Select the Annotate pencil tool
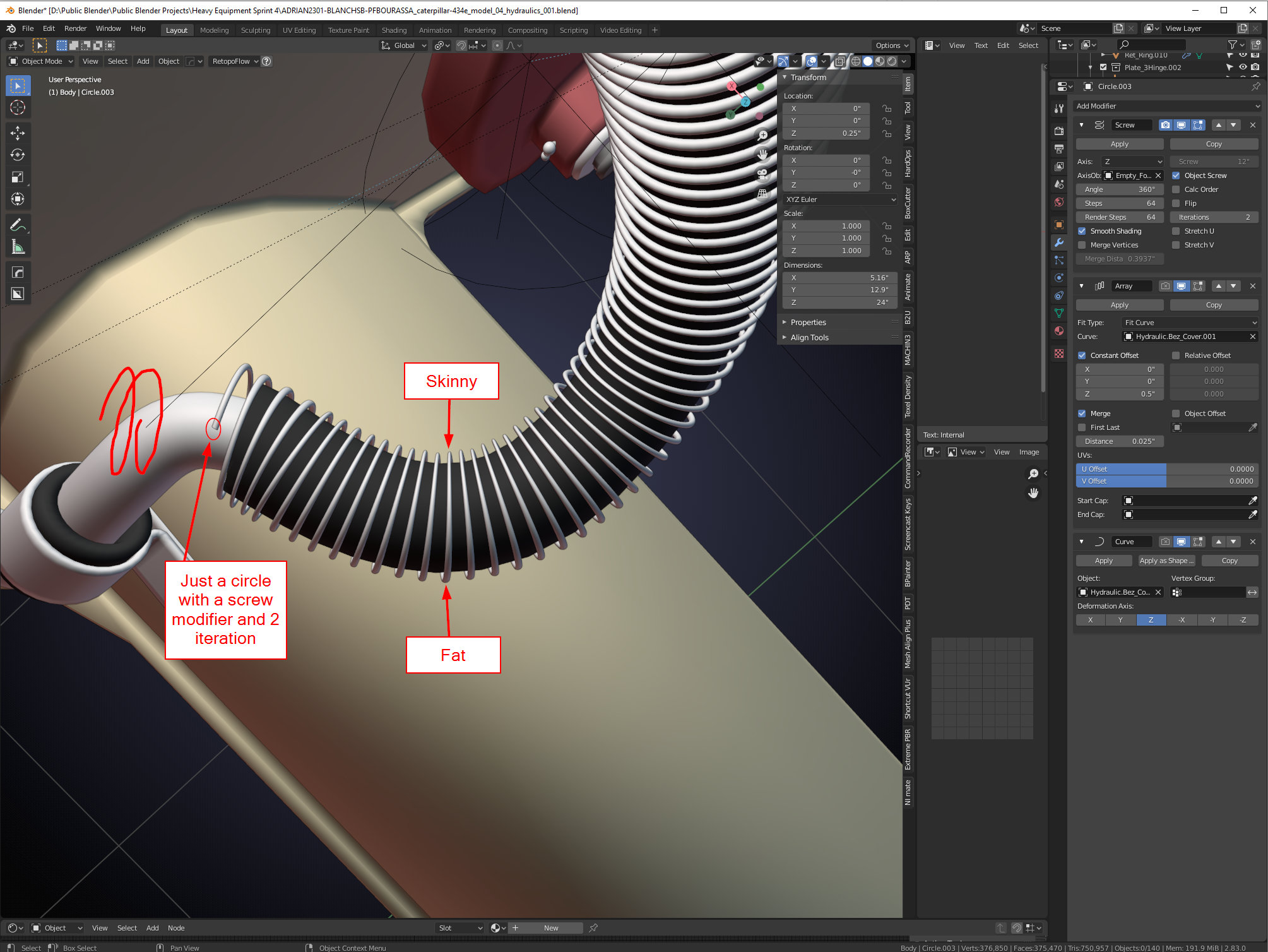Image resolution: width=1268 pixels, height=952 pixels. (18, 225)
